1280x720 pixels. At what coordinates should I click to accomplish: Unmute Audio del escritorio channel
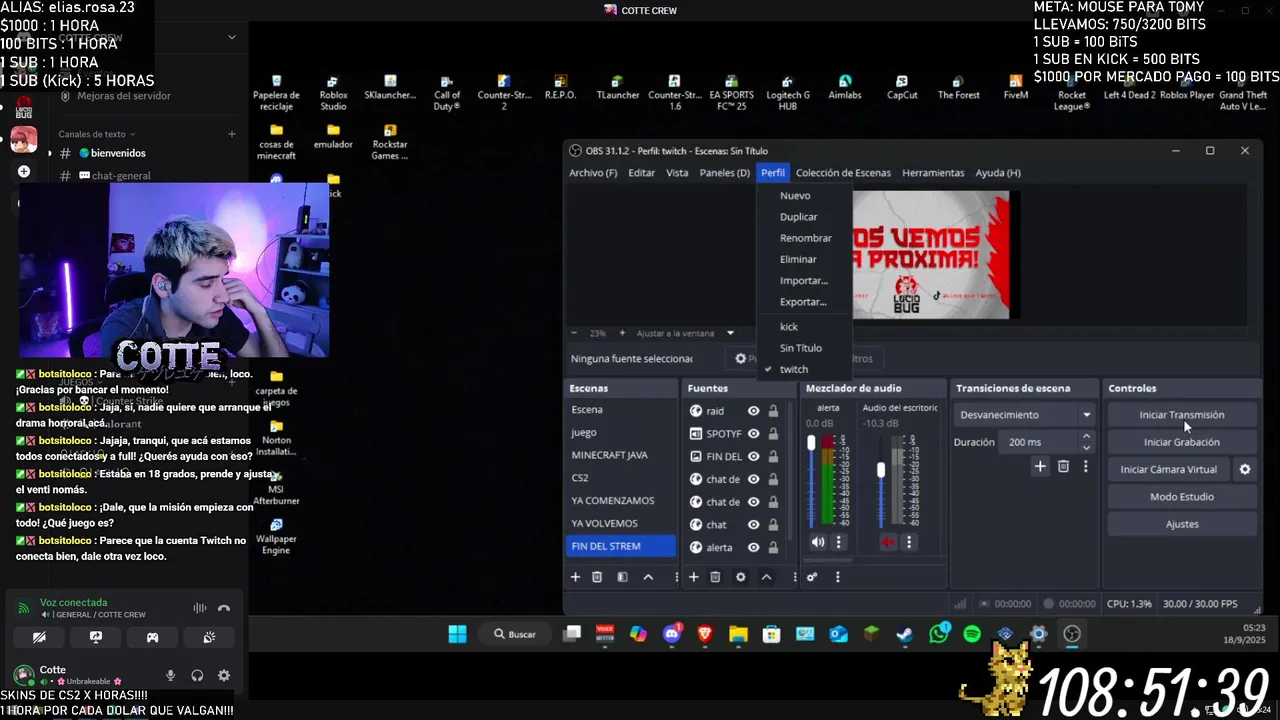(888, 542)
